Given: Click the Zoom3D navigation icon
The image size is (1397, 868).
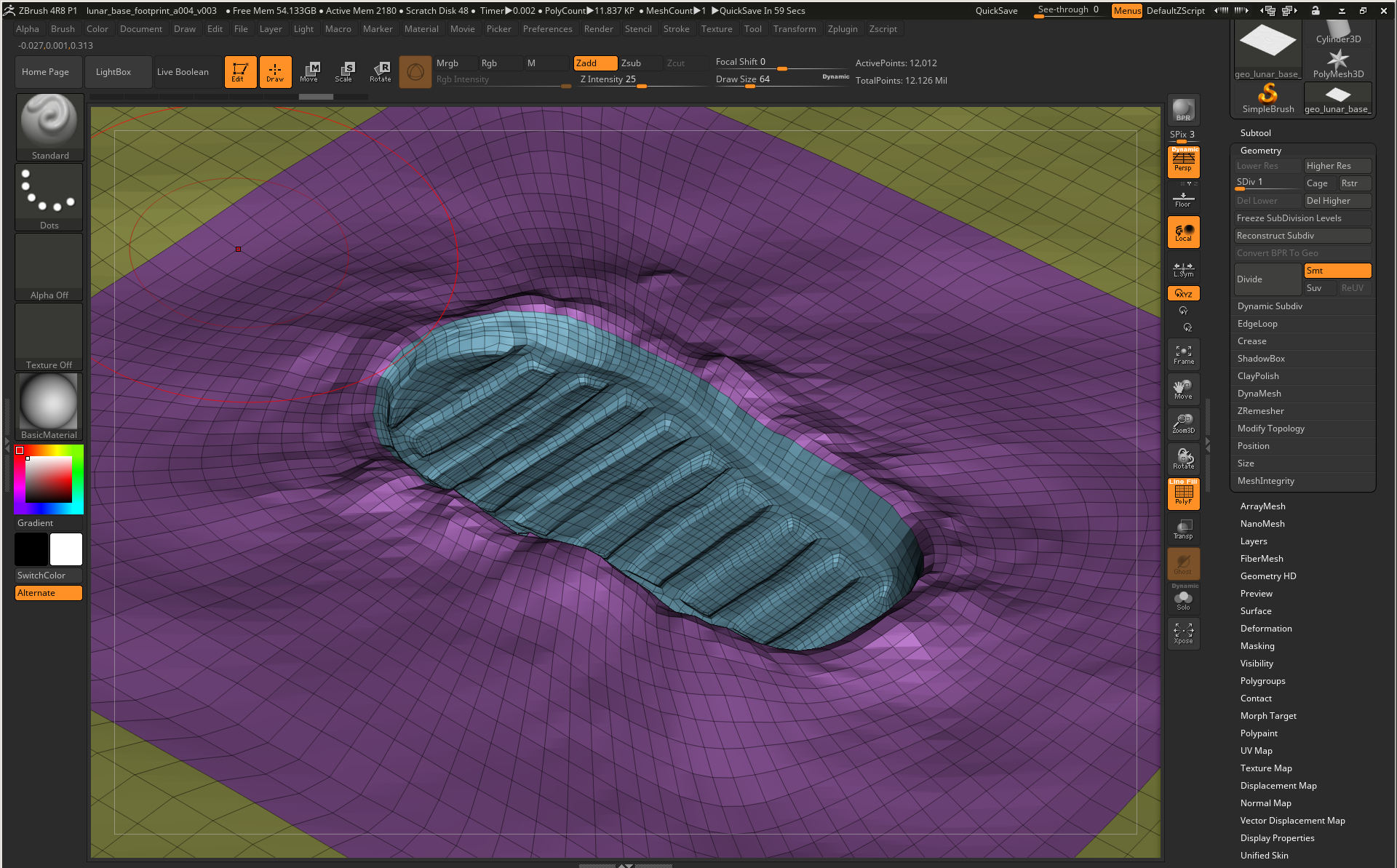Looking at the screenshot, I should click(x=1183, y=423).
